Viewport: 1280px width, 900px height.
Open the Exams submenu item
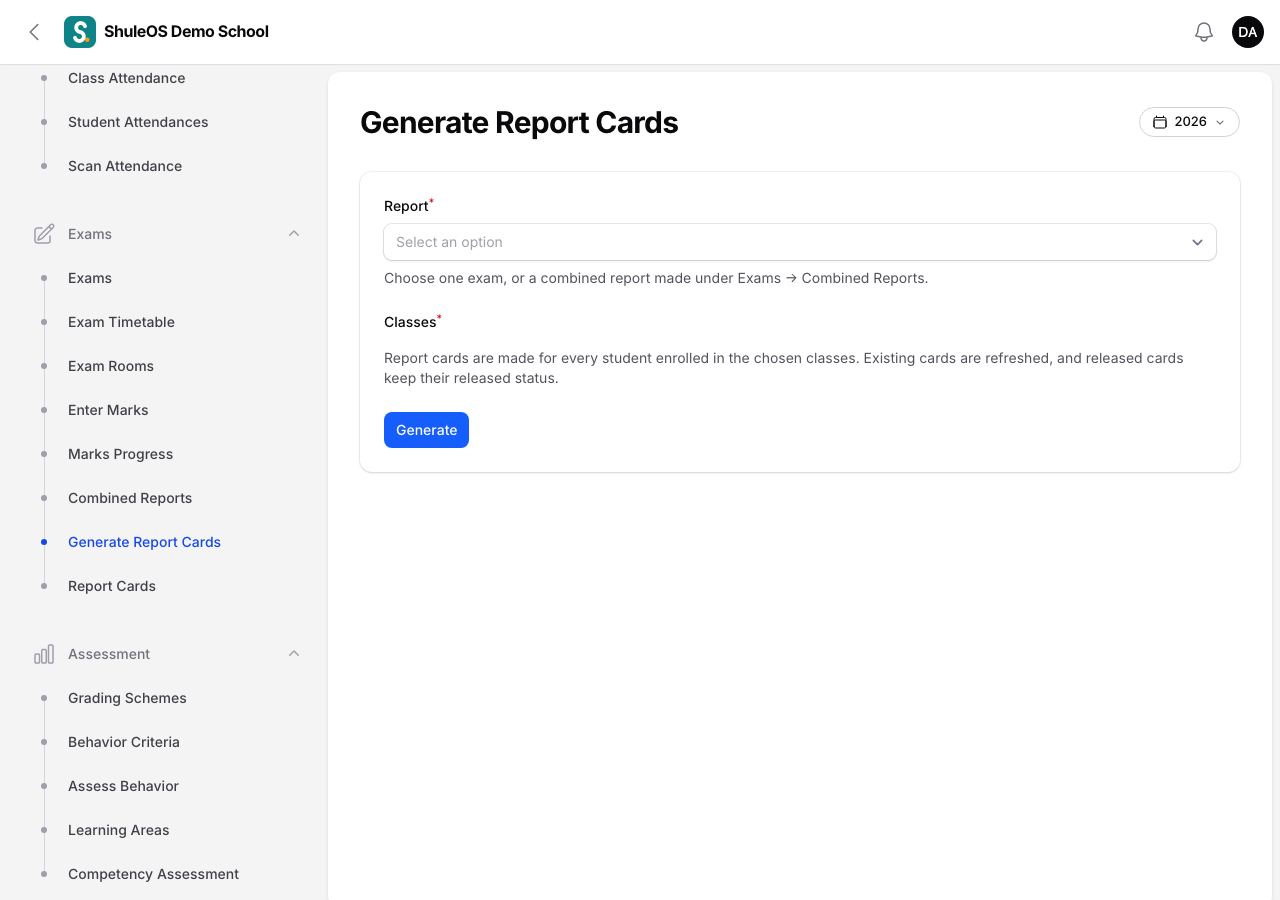click(x=90, y=278)
